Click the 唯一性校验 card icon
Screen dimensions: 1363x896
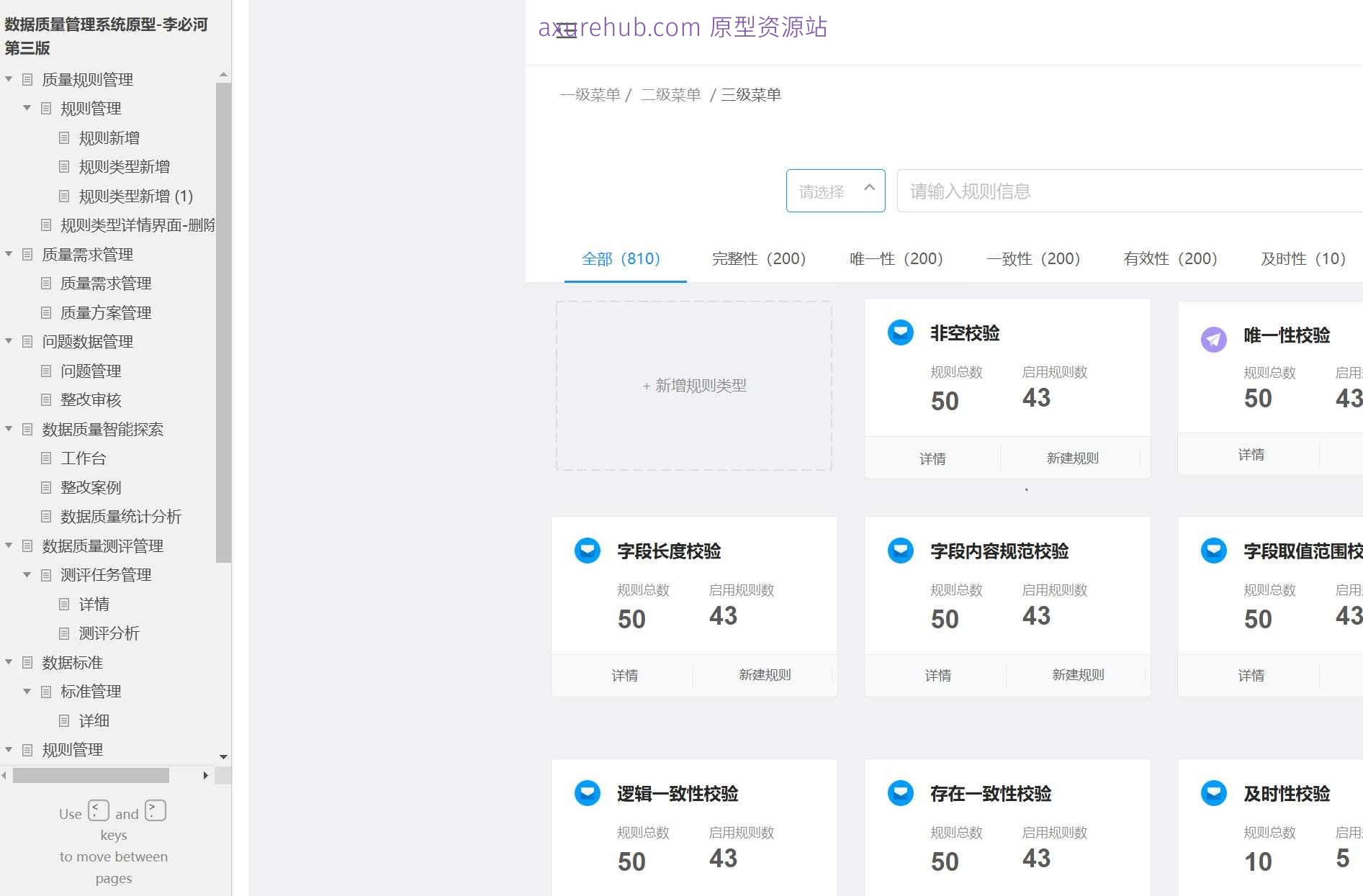1214,339
